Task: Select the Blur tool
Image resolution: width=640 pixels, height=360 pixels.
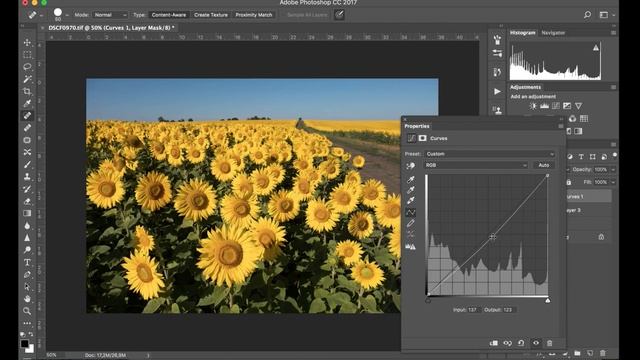Action: [27, 225]
